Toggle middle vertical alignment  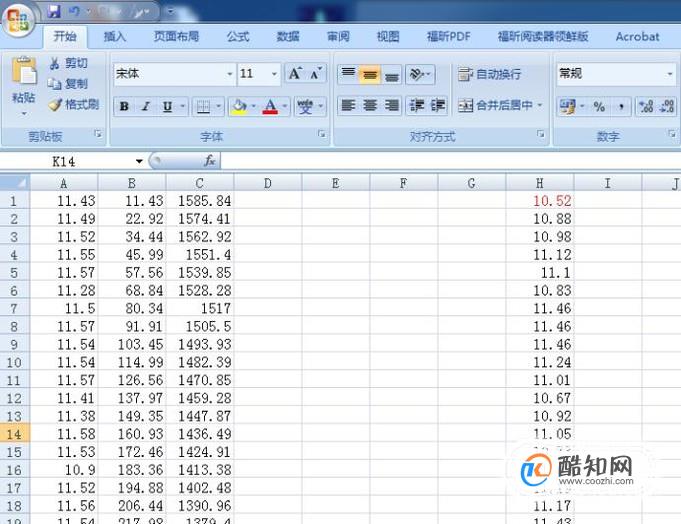click(370, 74)
